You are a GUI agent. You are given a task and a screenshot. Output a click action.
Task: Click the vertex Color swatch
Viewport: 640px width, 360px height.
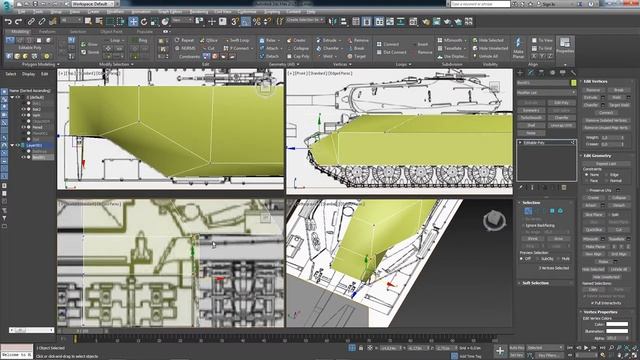617,324
